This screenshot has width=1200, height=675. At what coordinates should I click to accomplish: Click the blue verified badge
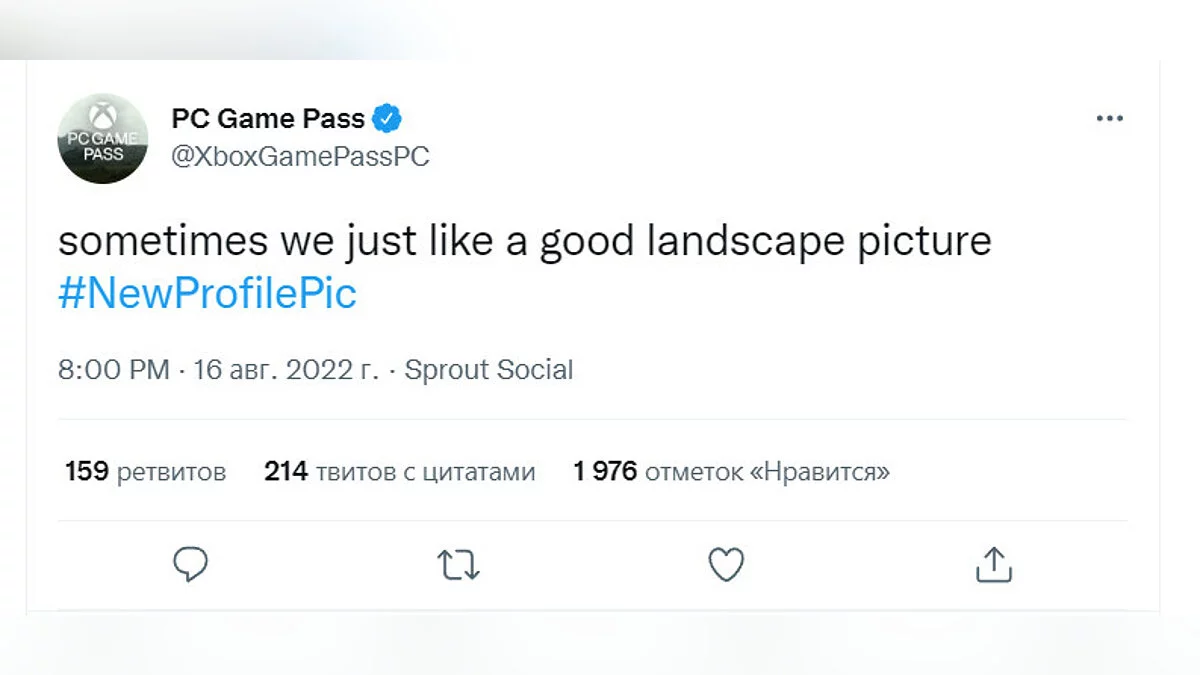click(x=387, y=119)
